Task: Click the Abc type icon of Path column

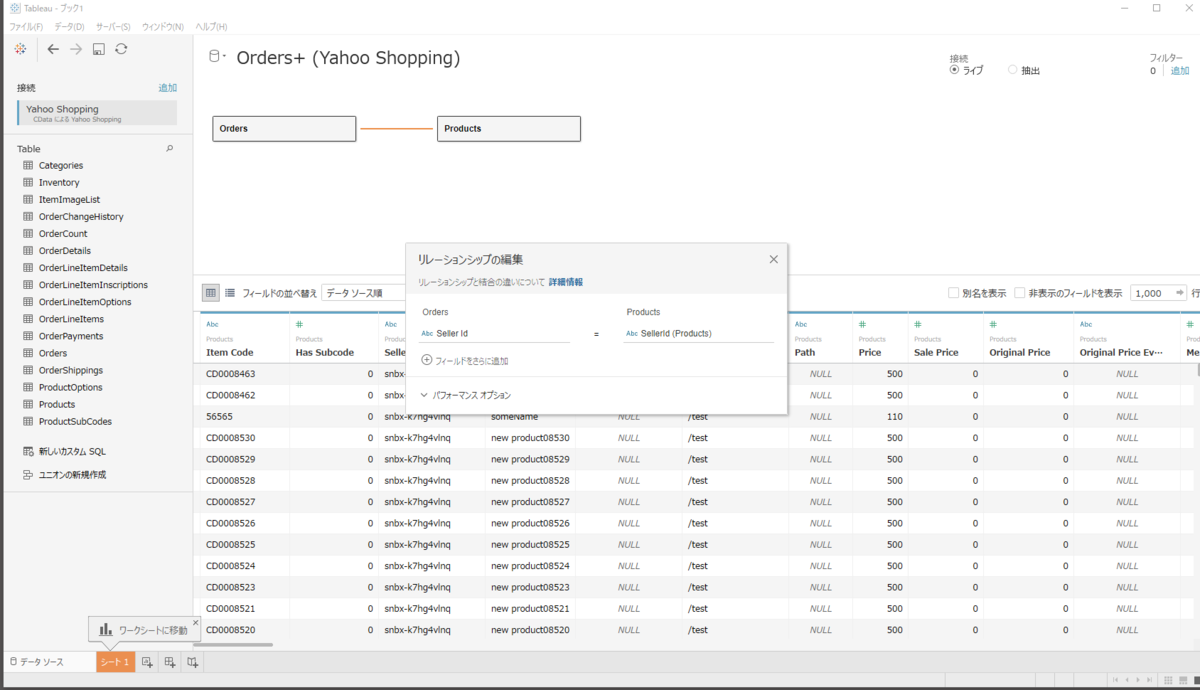Action: click(801, 324)
